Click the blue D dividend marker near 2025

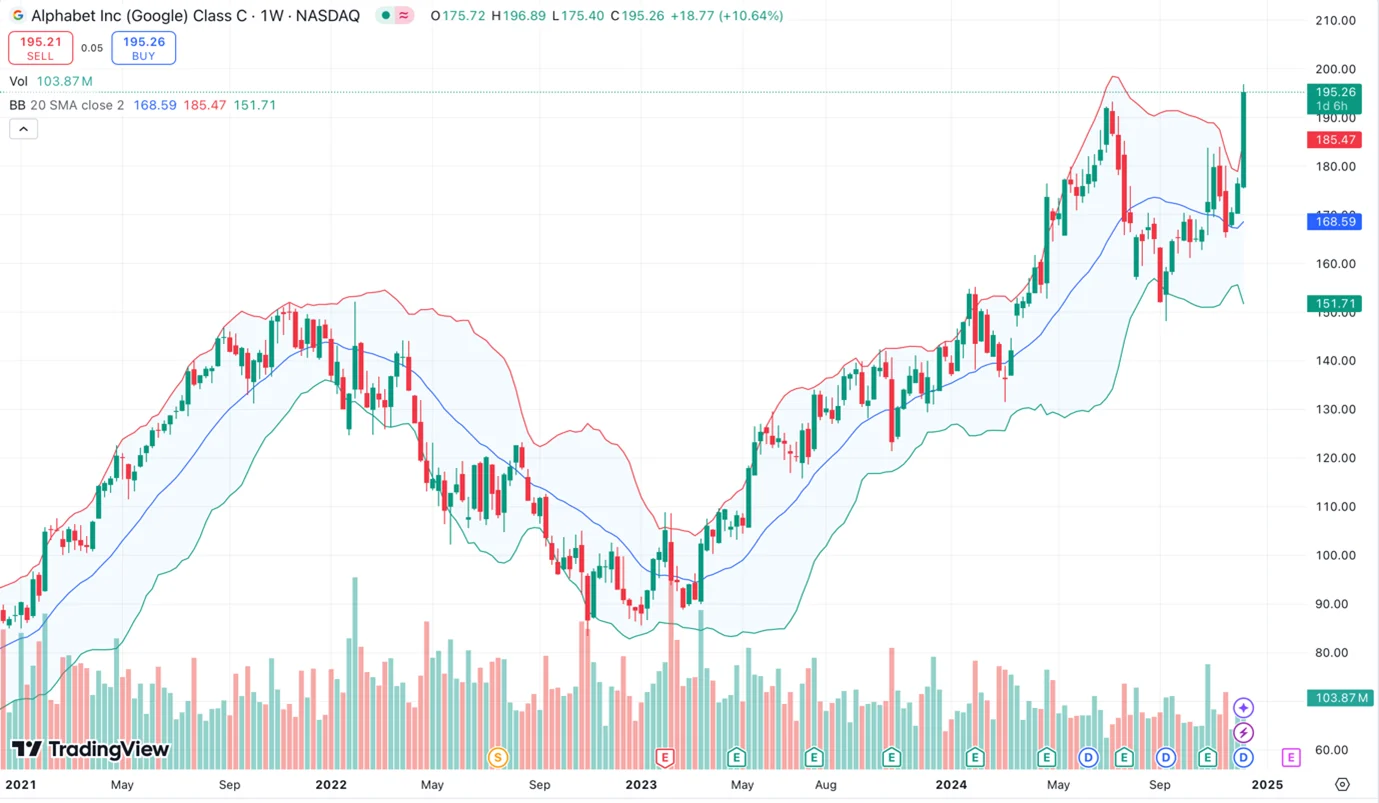pos(1243,757)
